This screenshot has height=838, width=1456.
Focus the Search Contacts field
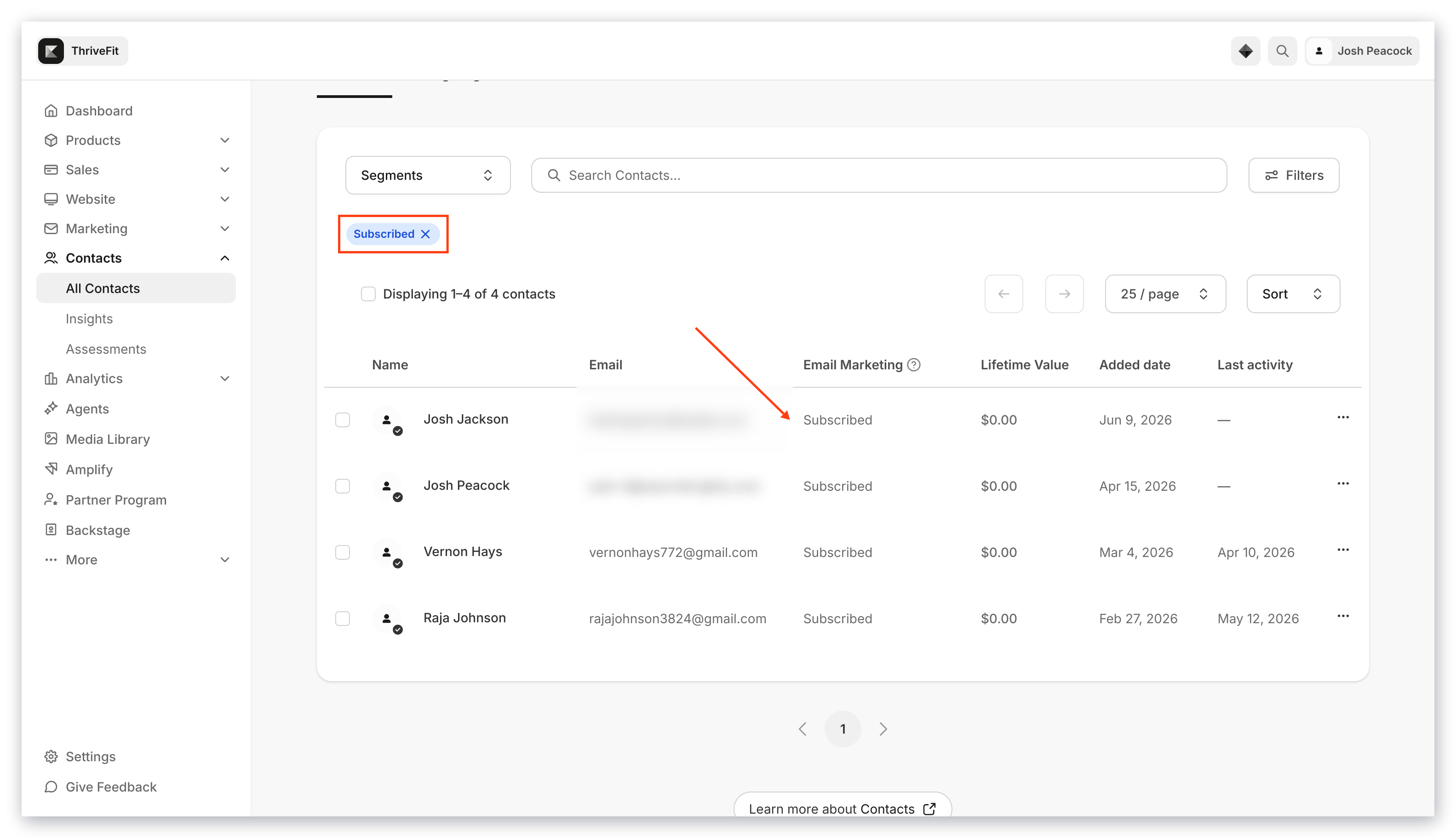point(878,175)
